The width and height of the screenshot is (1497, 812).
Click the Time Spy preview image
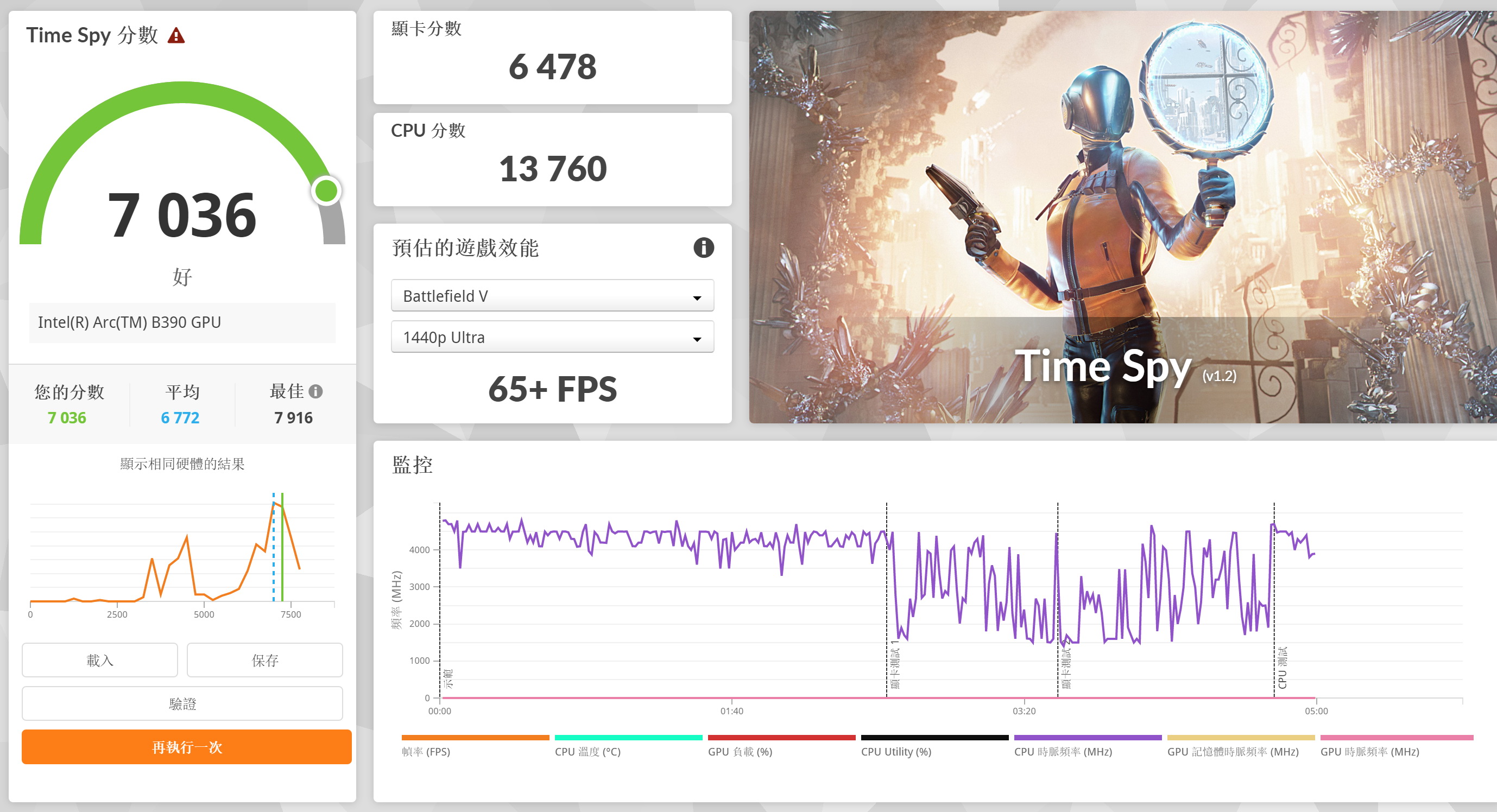coord(1122,217)
